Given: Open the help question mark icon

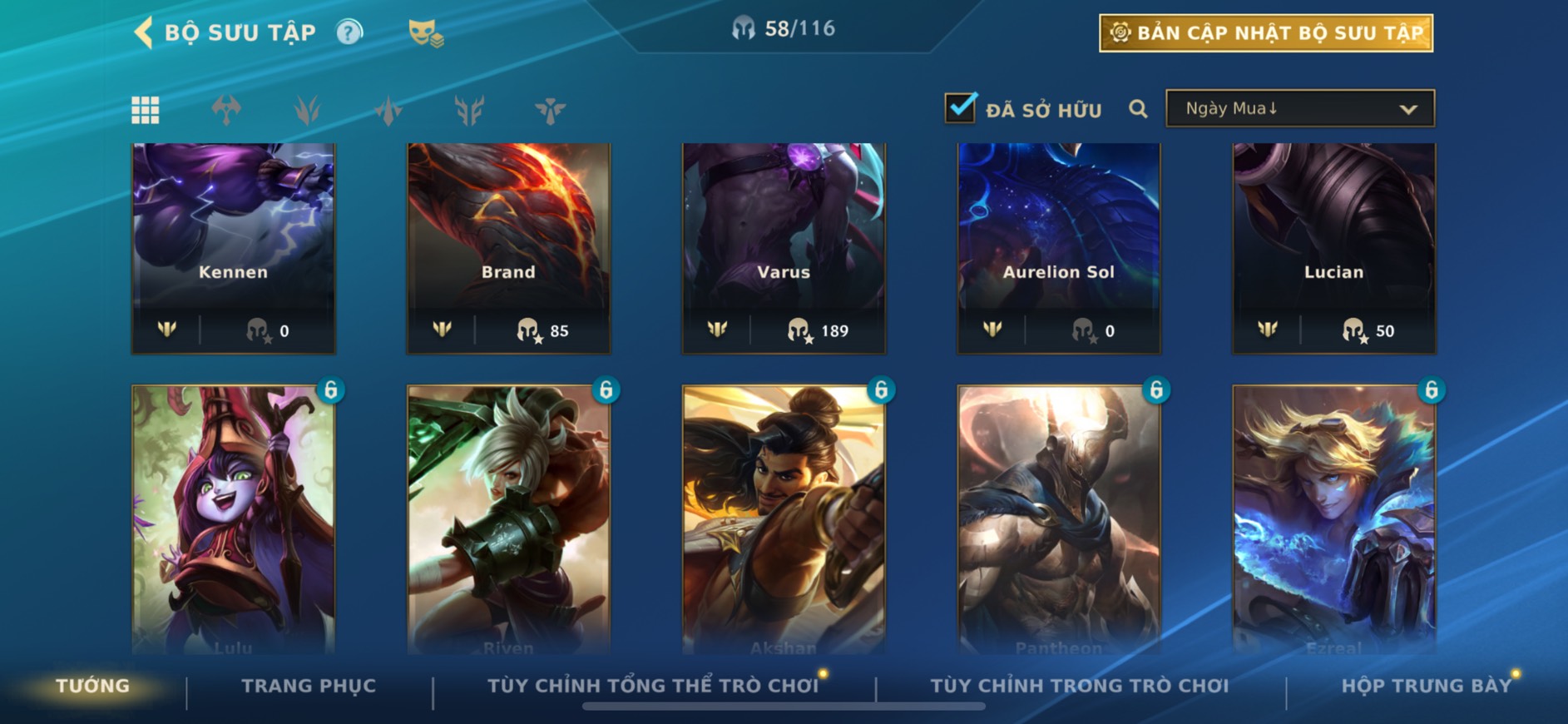Looking at the screenshot, I should pos(349,32).
